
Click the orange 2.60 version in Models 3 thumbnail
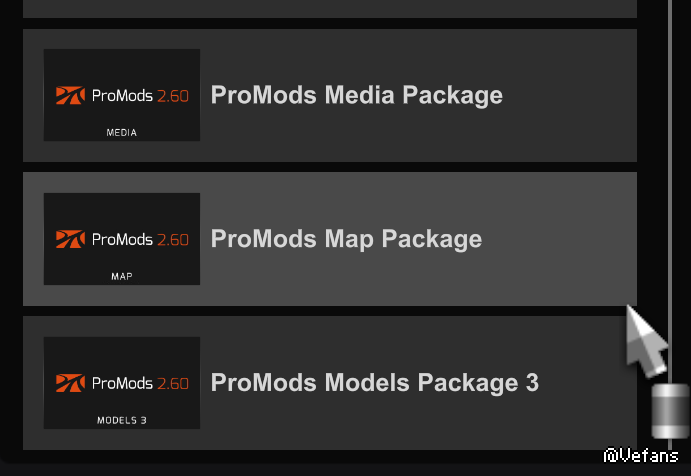[172, 383]
